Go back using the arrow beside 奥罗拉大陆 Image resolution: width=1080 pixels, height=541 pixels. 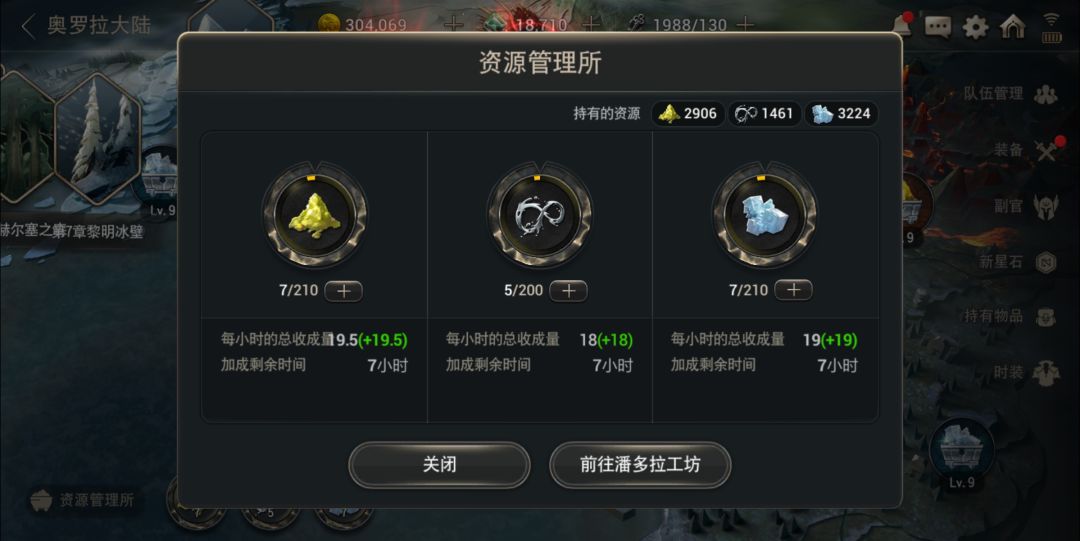click(28, 26)
